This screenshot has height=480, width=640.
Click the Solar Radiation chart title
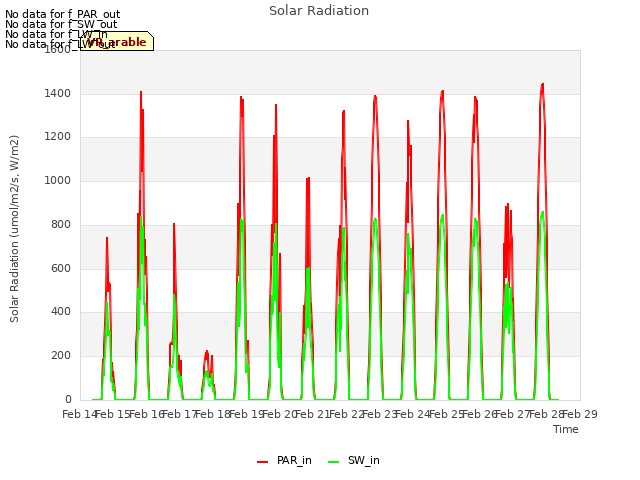pyautogui.click(x=319, y=11)
